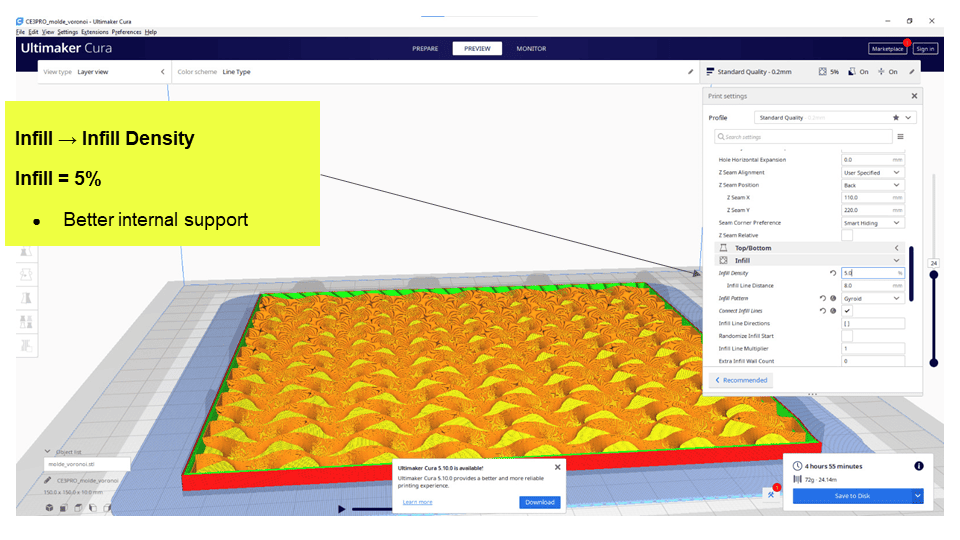Viewport: 960px width, 540px height.
Task: Click the Save to Disk button
Action: point(851,496)
